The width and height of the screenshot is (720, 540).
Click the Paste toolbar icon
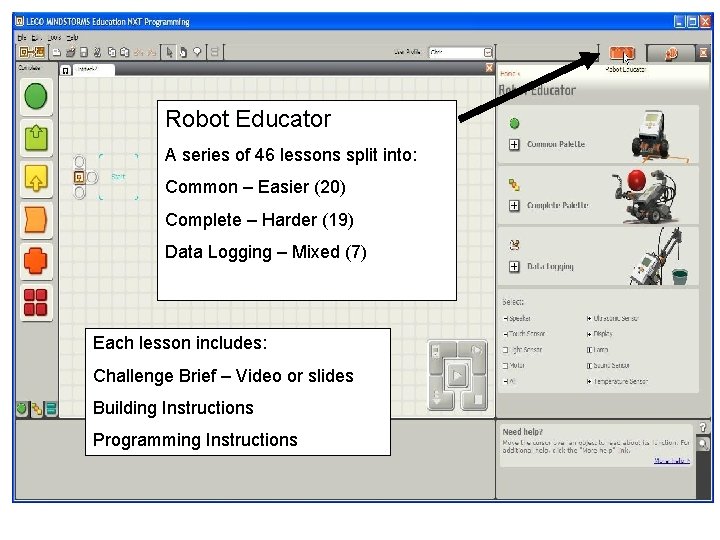(124, 52)
